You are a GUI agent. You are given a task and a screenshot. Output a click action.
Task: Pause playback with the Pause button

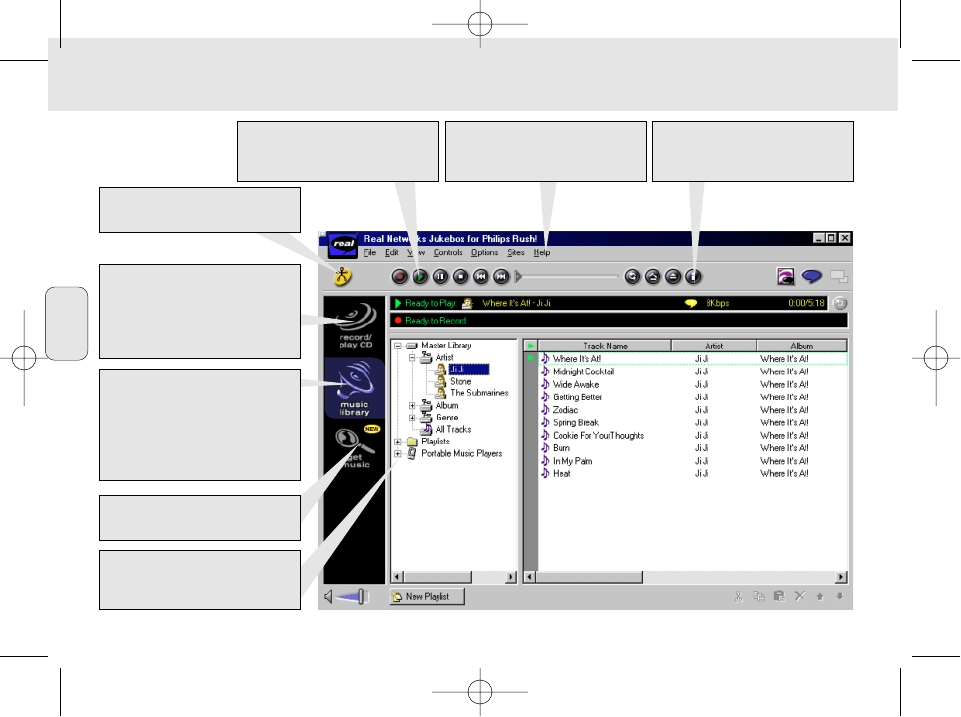coord(440,277)
